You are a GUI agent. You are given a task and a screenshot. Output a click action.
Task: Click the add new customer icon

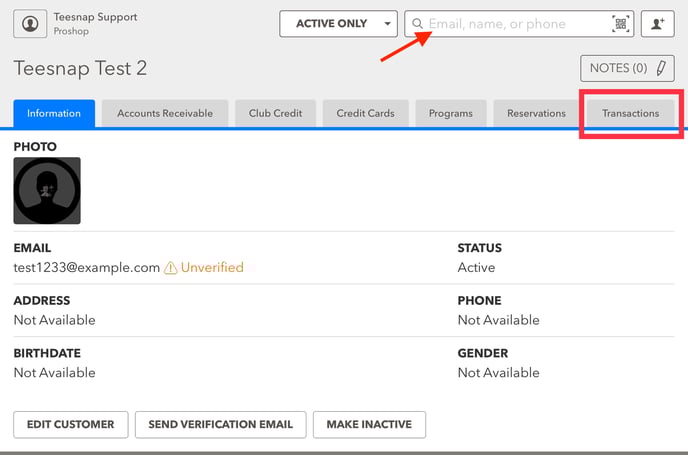point(657,24)
